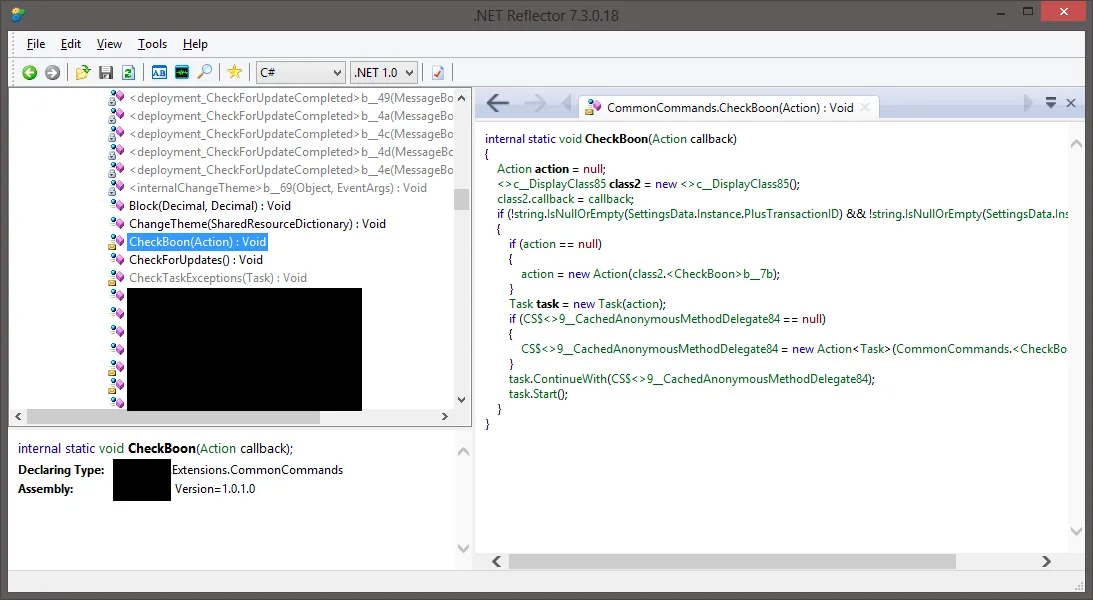This screenshot has width=1093, height=600.
Task: Click the AB text toolbar icon
Action: click(x=159, y=72)
